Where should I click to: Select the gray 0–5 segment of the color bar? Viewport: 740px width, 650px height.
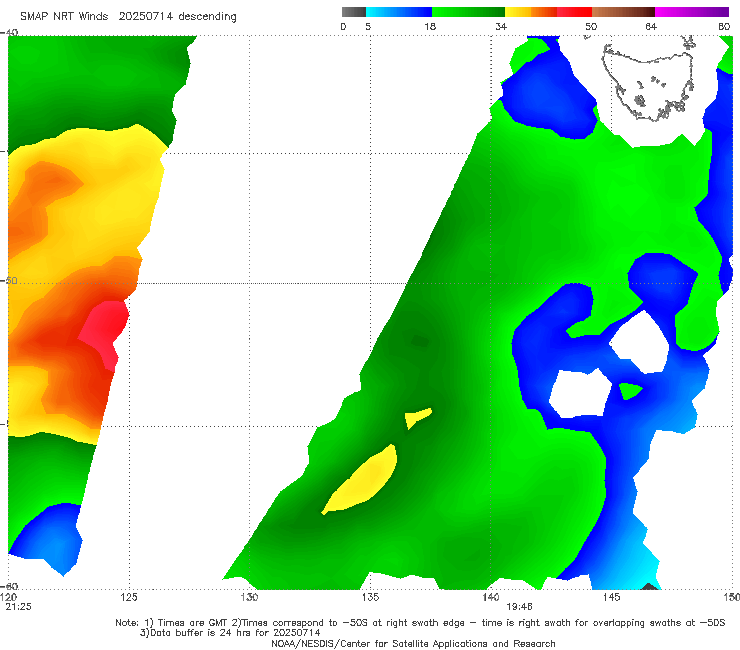354,12
